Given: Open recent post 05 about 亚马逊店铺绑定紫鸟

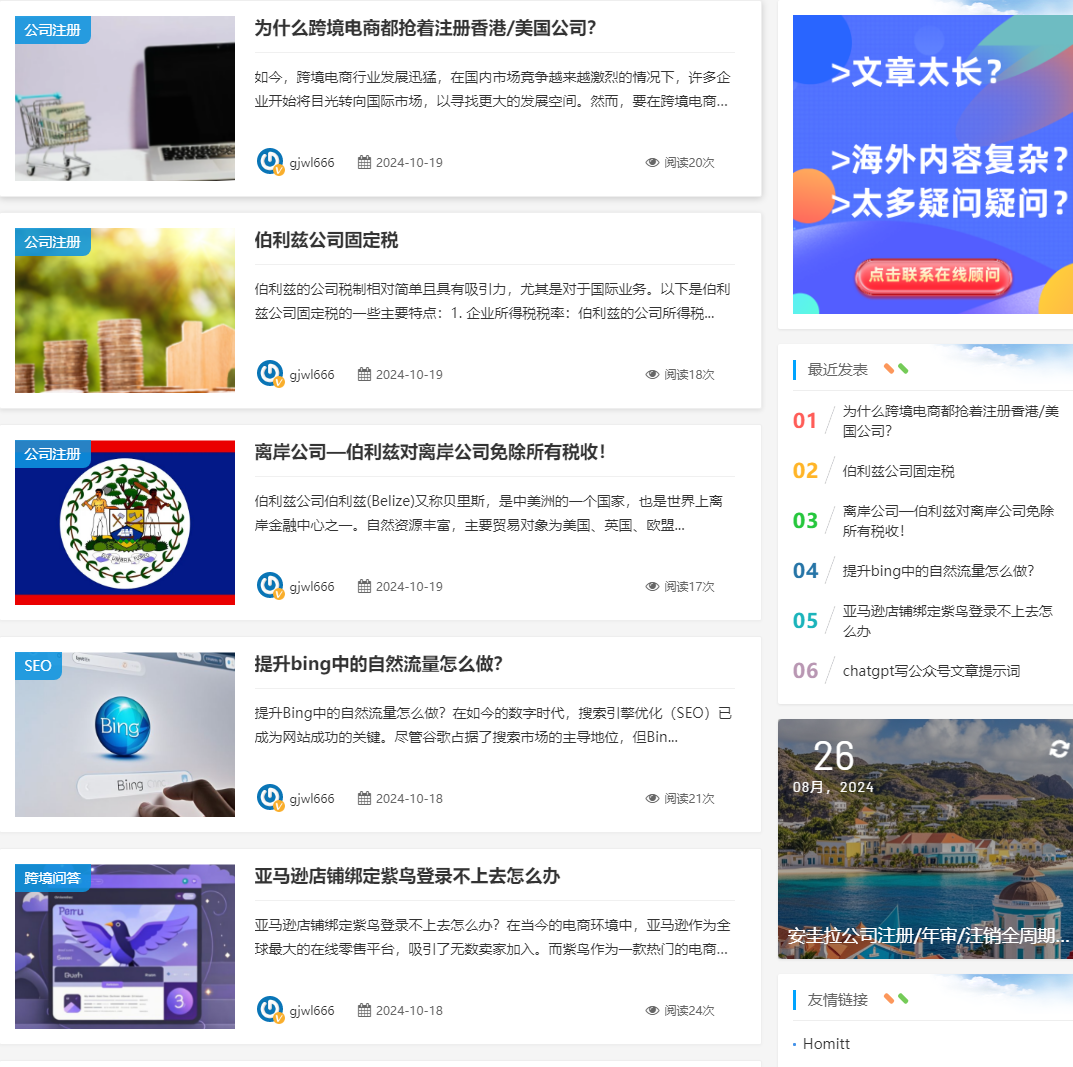Looking at the screenshot, I should coord(947,621).
